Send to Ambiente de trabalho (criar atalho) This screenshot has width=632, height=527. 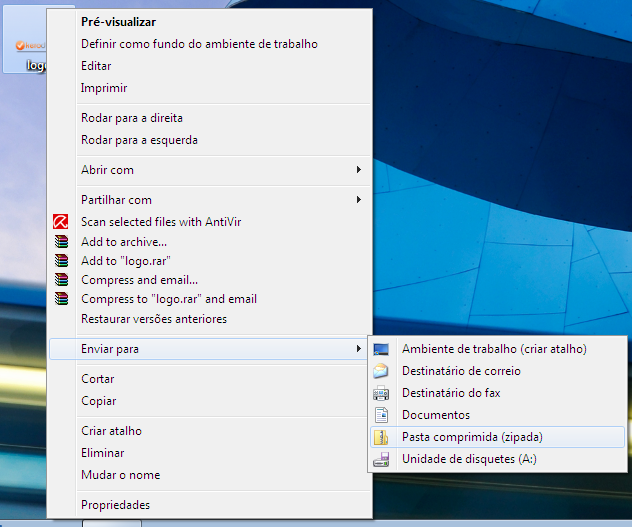pyautogui.click(x=497, y=349)
